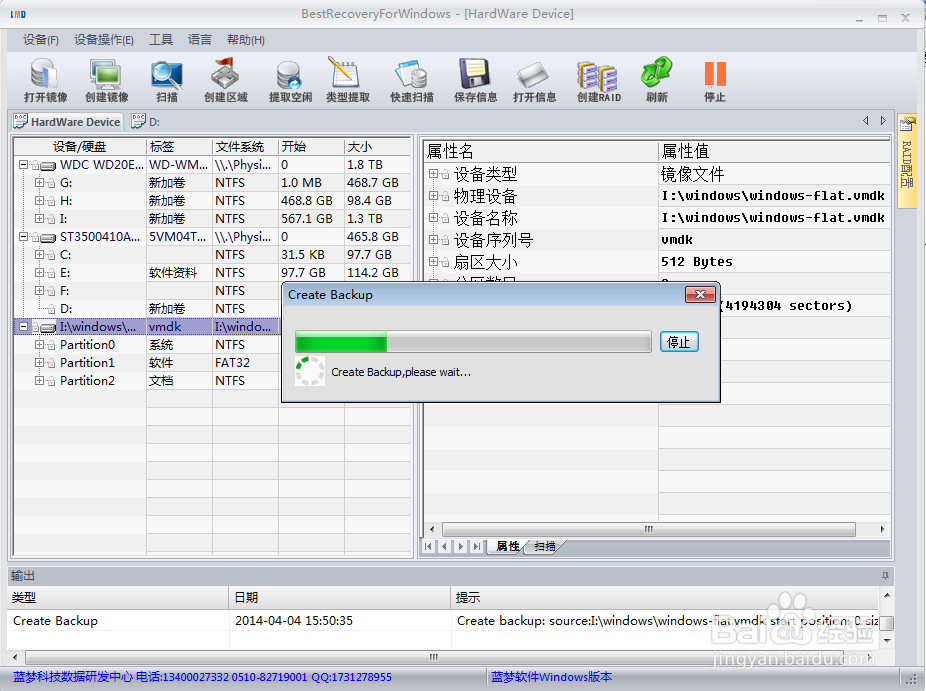Switch to the HardWare Device tab

(x=67, y=122)
